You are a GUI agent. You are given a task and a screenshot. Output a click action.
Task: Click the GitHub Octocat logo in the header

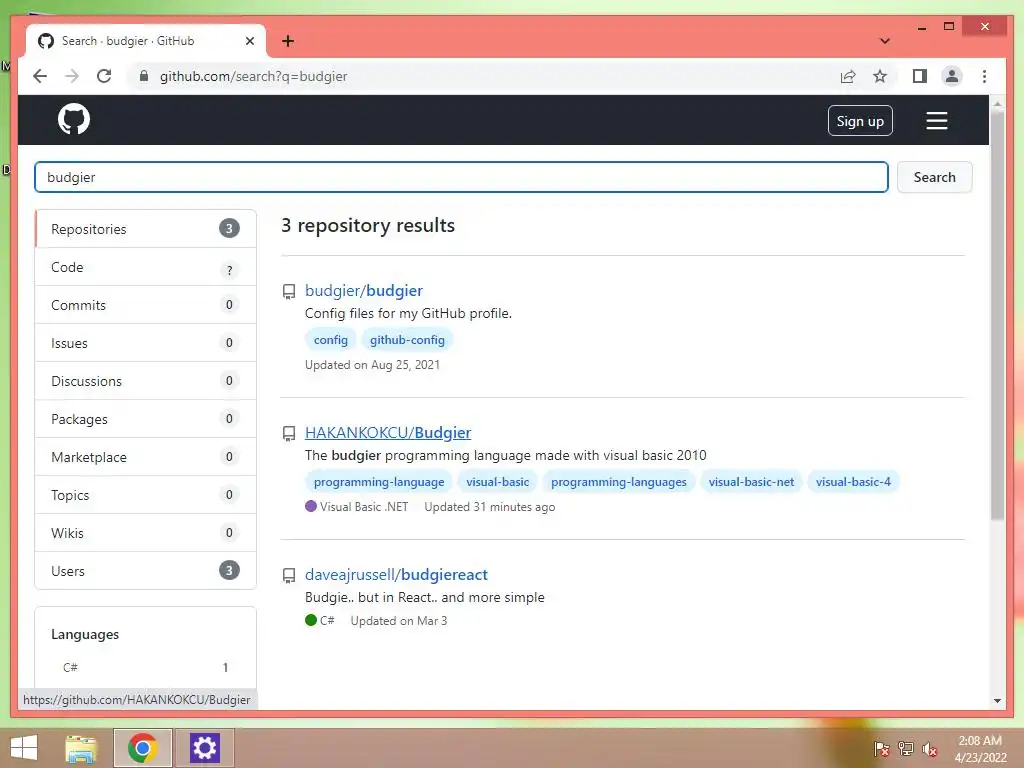click(x=74, y=120)
